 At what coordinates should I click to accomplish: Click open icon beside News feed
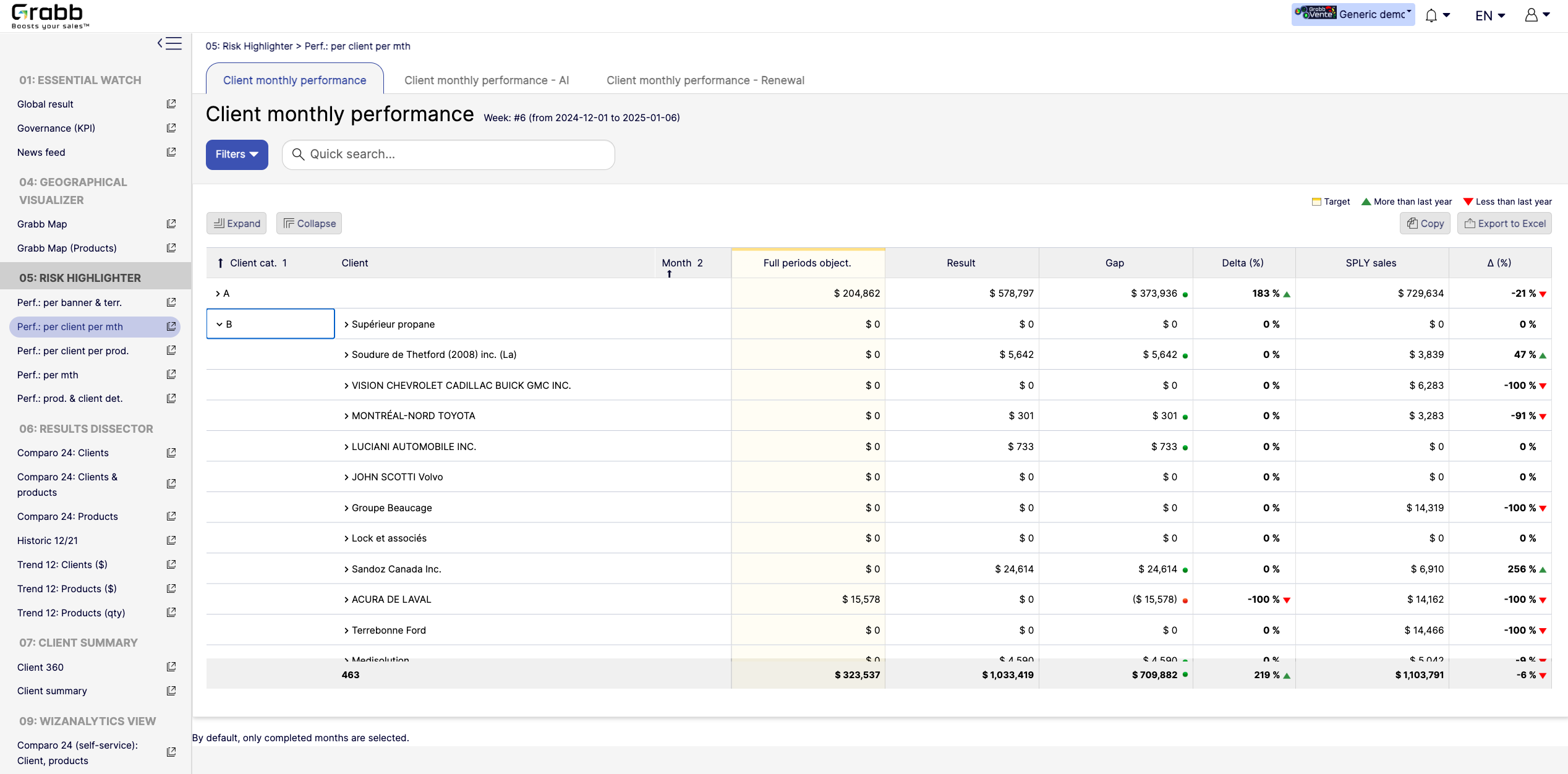(171, 152)
